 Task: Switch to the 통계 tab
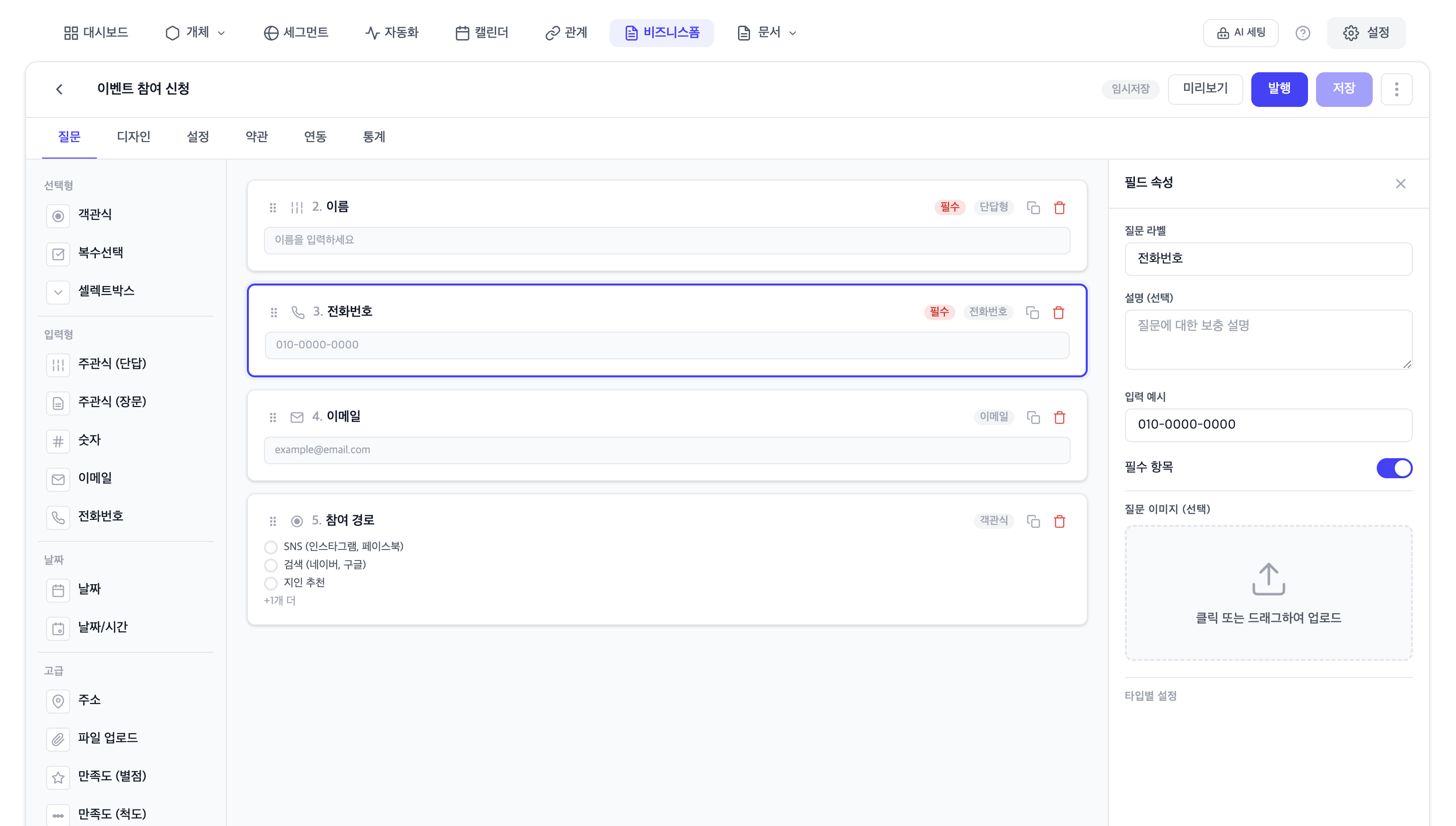374,136
